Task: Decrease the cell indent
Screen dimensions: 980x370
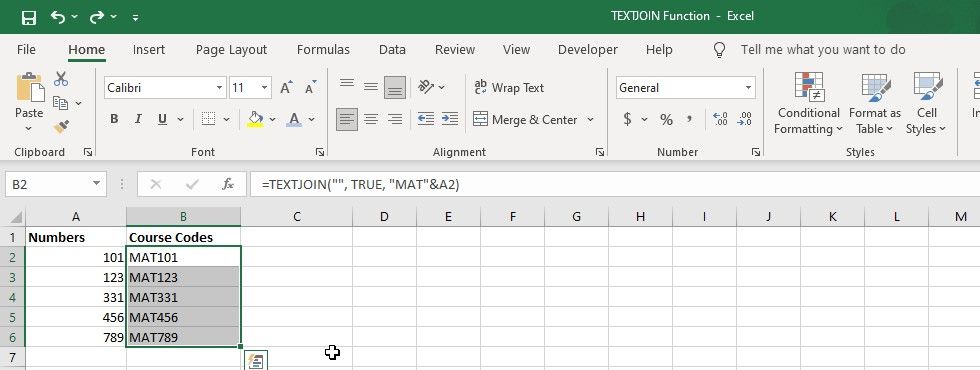Action: click(426, 119)
